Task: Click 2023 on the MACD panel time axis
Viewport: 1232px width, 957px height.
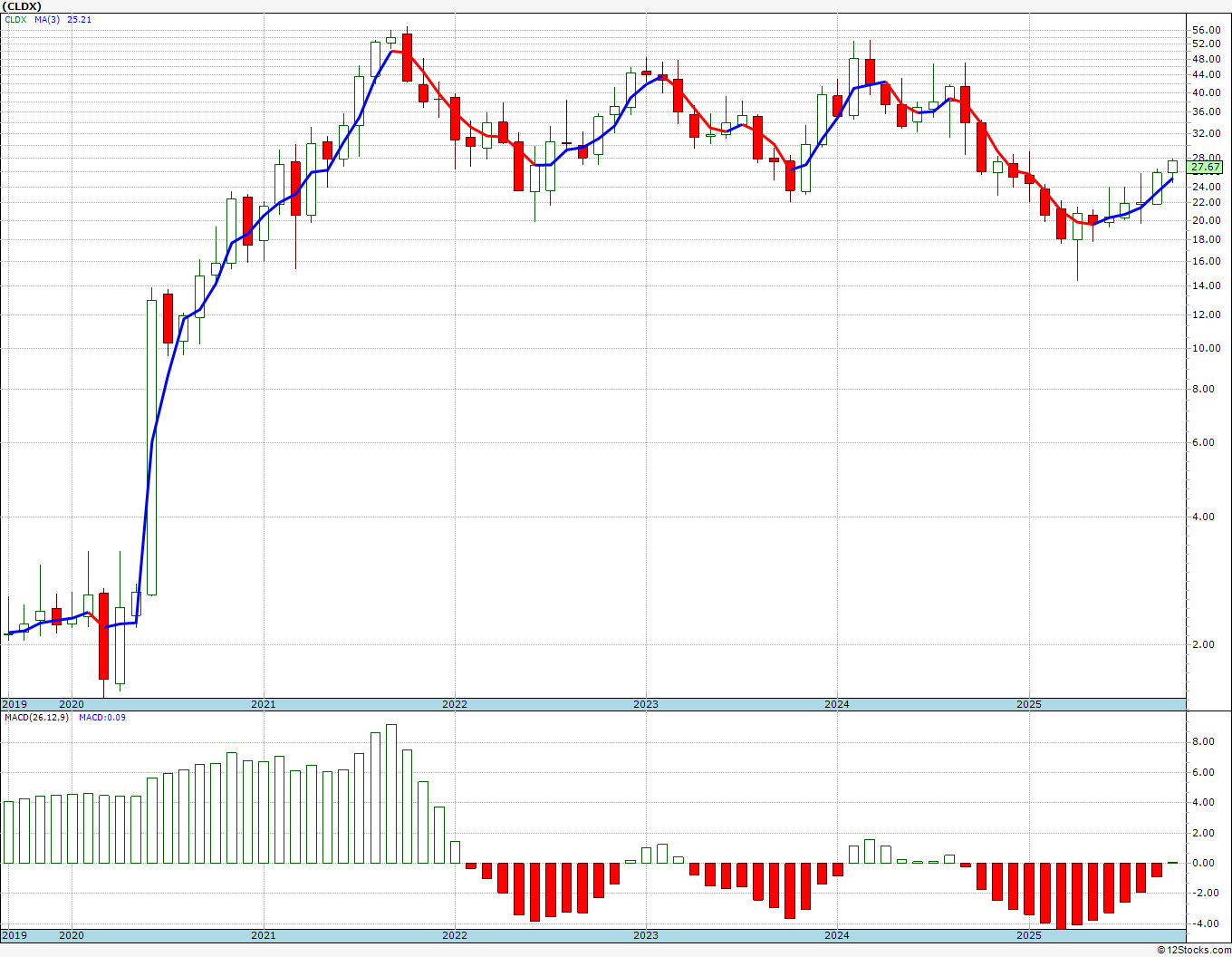Action: [646, 935]
